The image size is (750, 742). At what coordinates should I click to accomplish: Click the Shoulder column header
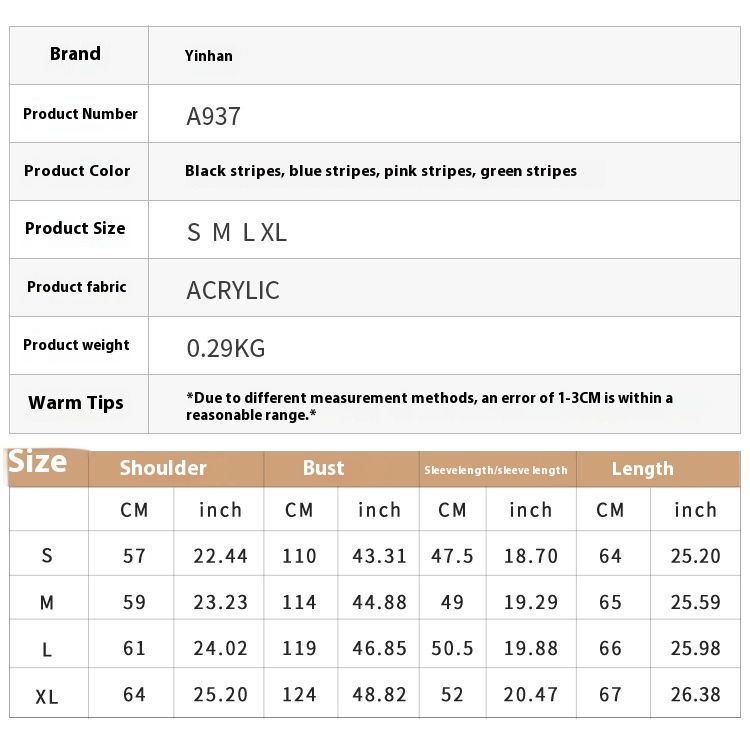point(163,468)
